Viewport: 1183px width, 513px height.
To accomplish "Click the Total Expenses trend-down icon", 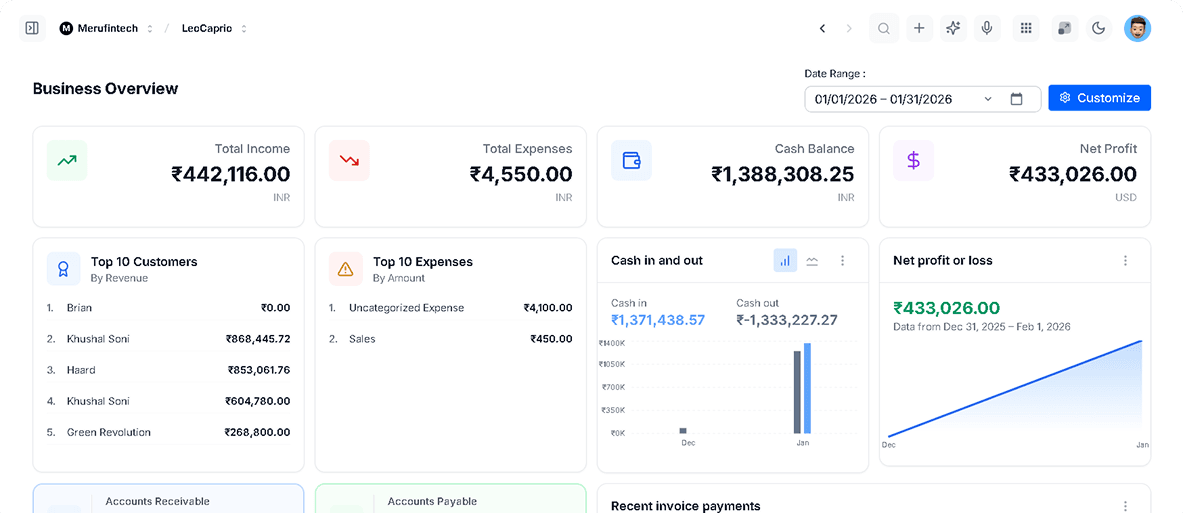I will click(349, 160).
